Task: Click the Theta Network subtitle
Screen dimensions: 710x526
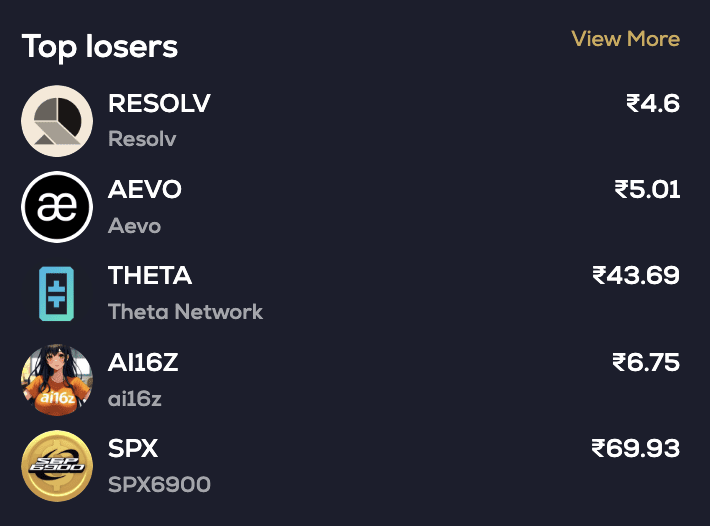Action: [x=185, y=312]
